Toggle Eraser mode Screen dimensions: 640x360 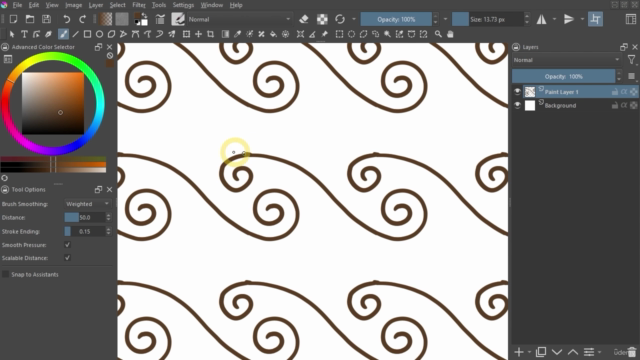[x=304, y=19]
